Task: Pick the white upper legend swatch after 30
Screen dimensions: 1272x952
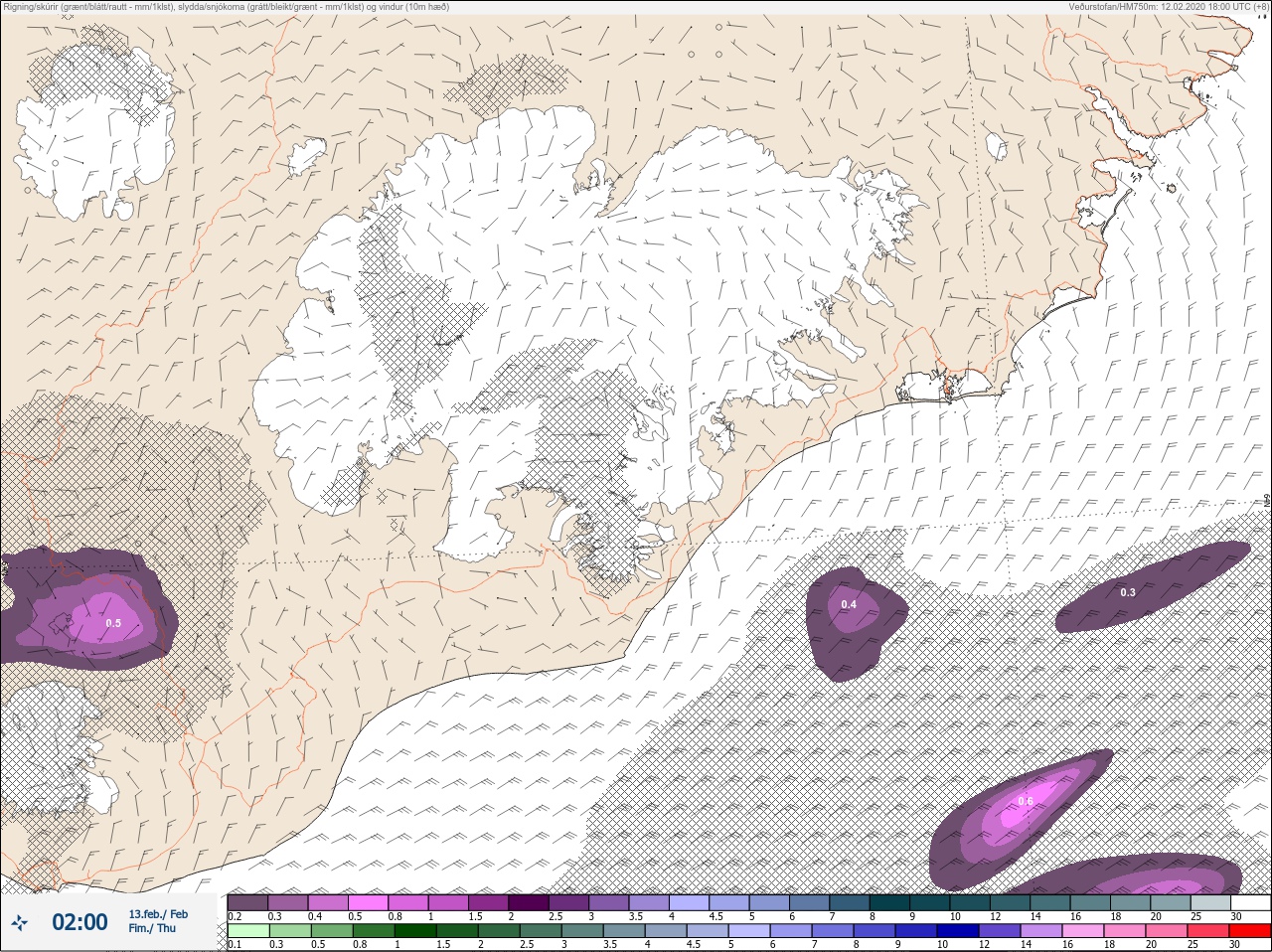Action: [1250, 902]
